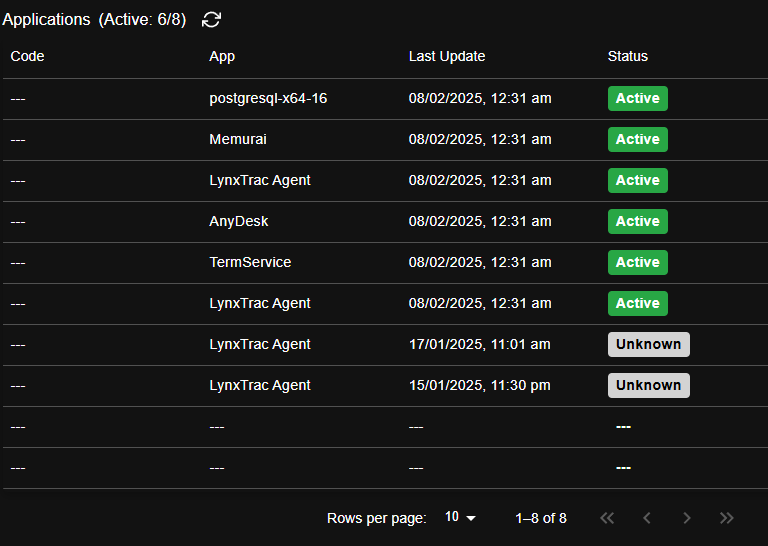Click the 15/01/2025, 11:30 pm timestamp
Image resolution: width=768 pixels, height=546 pixels.
coord(480,385)
